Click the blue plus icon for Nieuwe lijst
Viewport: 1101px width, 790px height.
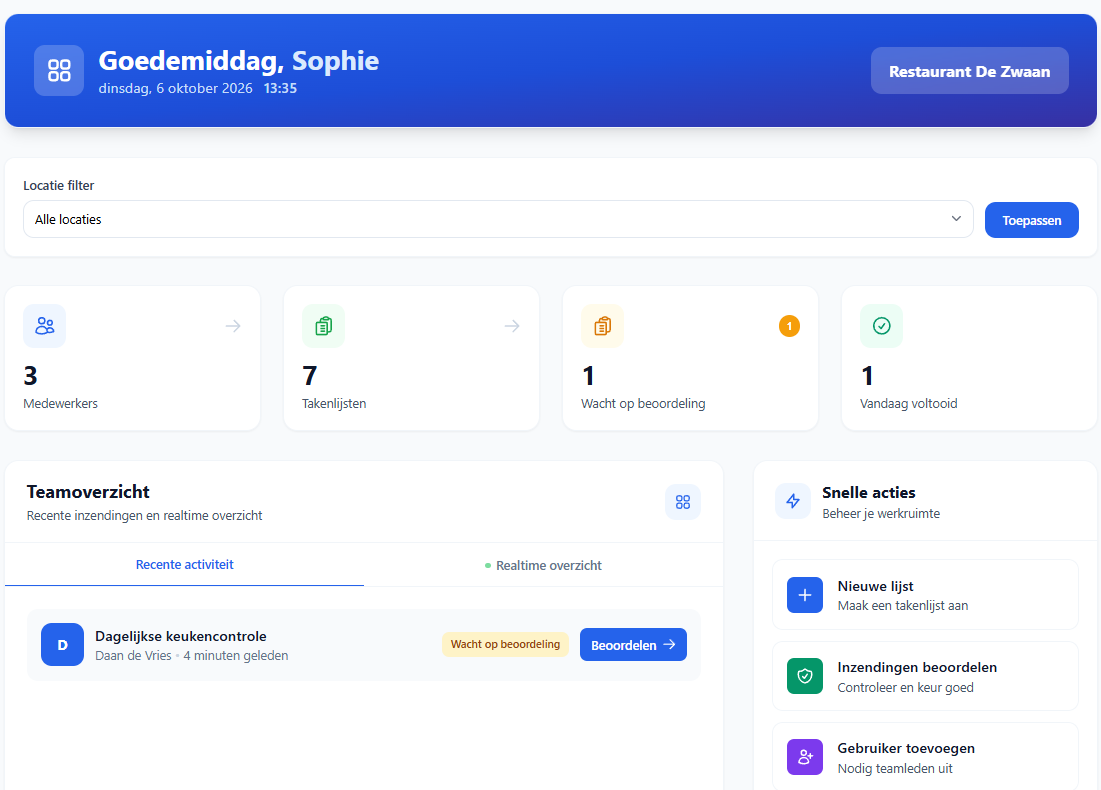click(805, 595)
